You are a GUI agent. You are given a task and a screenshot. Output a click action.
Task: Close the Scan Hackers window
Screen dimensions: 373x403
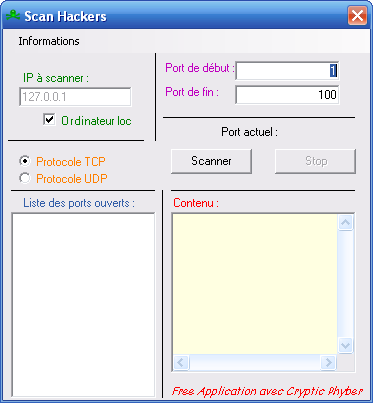click(357, 16)
